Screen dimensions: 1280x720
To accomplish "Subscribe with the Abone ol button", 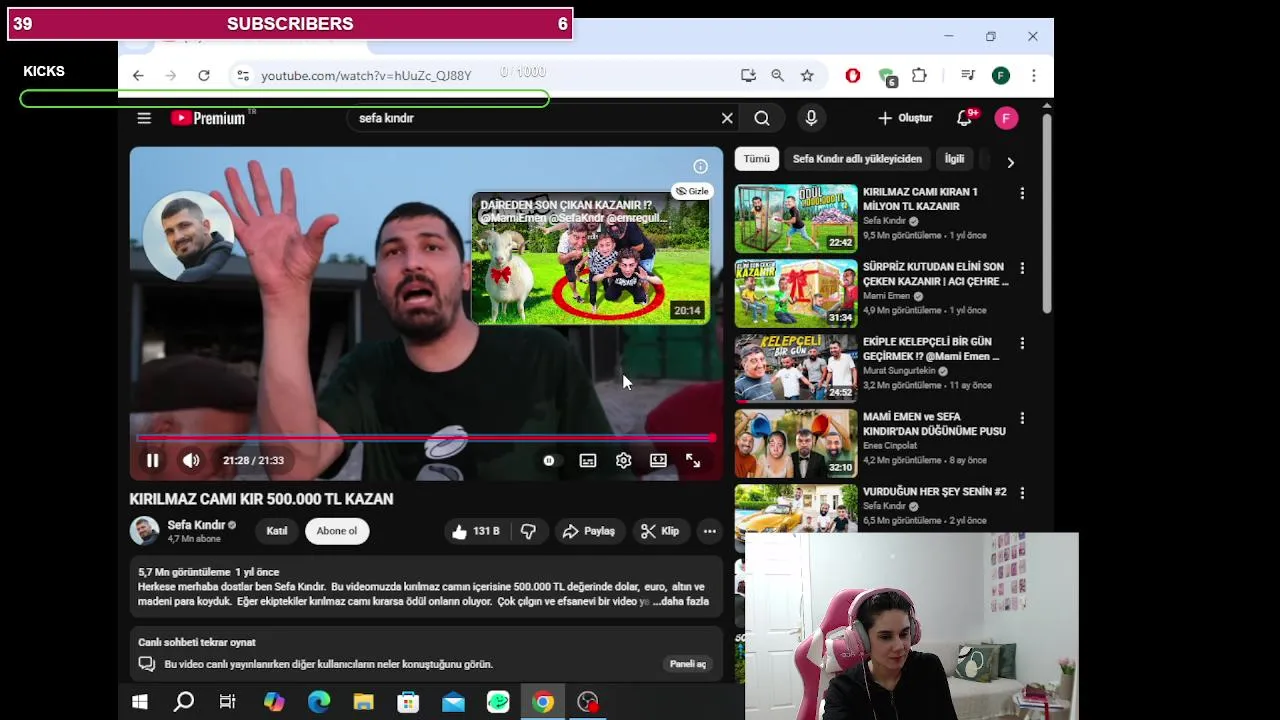I will [337, 531].
